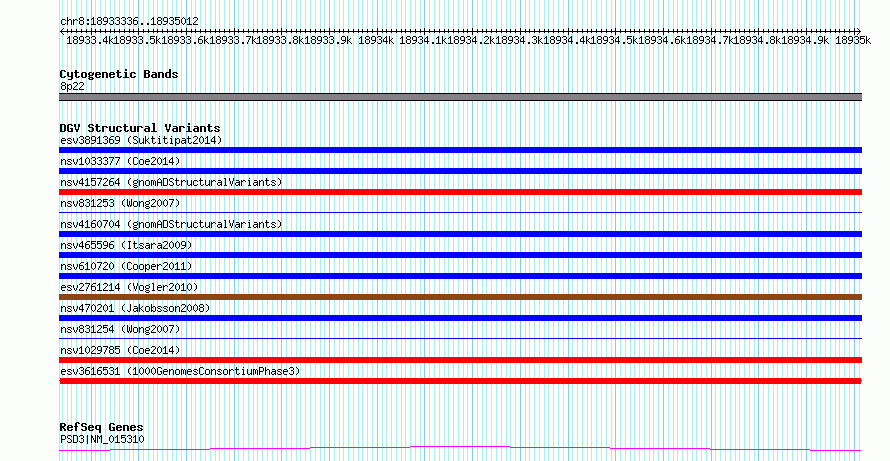Click the first nsv1033377 (Coe2014) label
The width and height of the screenshot is (890, 461).
[x=120, y=161]
